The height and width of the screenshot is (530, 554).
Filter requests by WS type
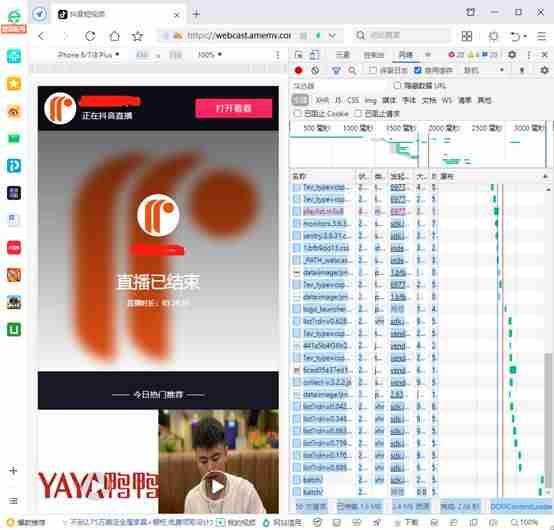tap(447, 100)
